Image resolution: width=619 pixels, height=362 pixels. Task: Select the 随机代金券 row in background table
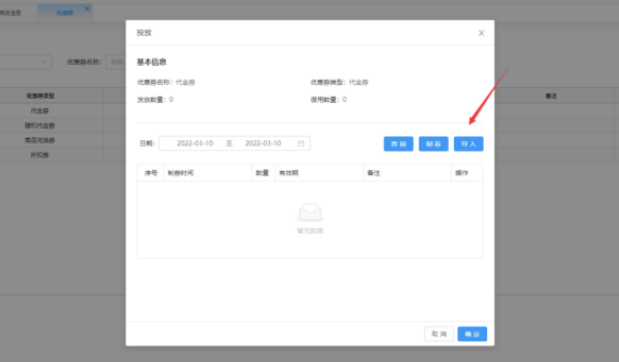tap(39, 126)
